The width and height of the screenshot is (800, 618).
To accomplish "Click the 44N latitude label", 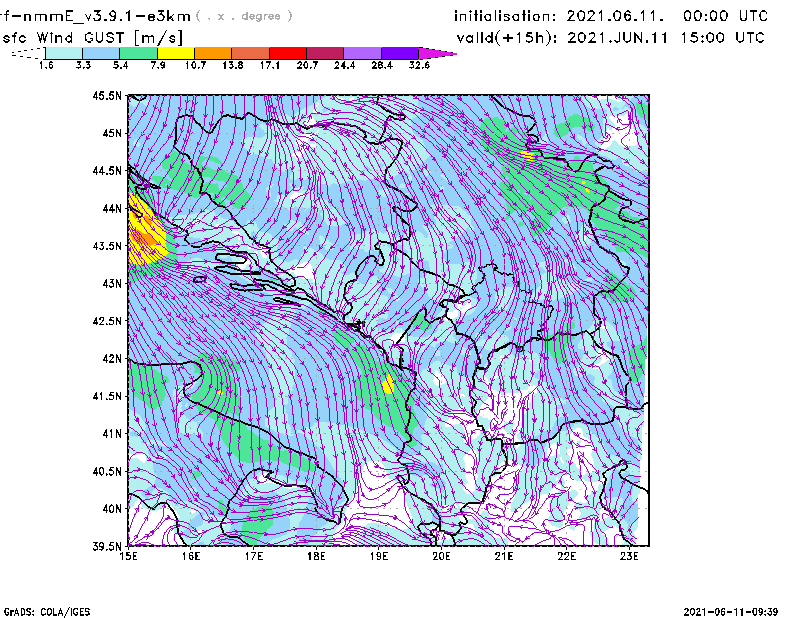I will pyautogui.click(x=112, y=208).
